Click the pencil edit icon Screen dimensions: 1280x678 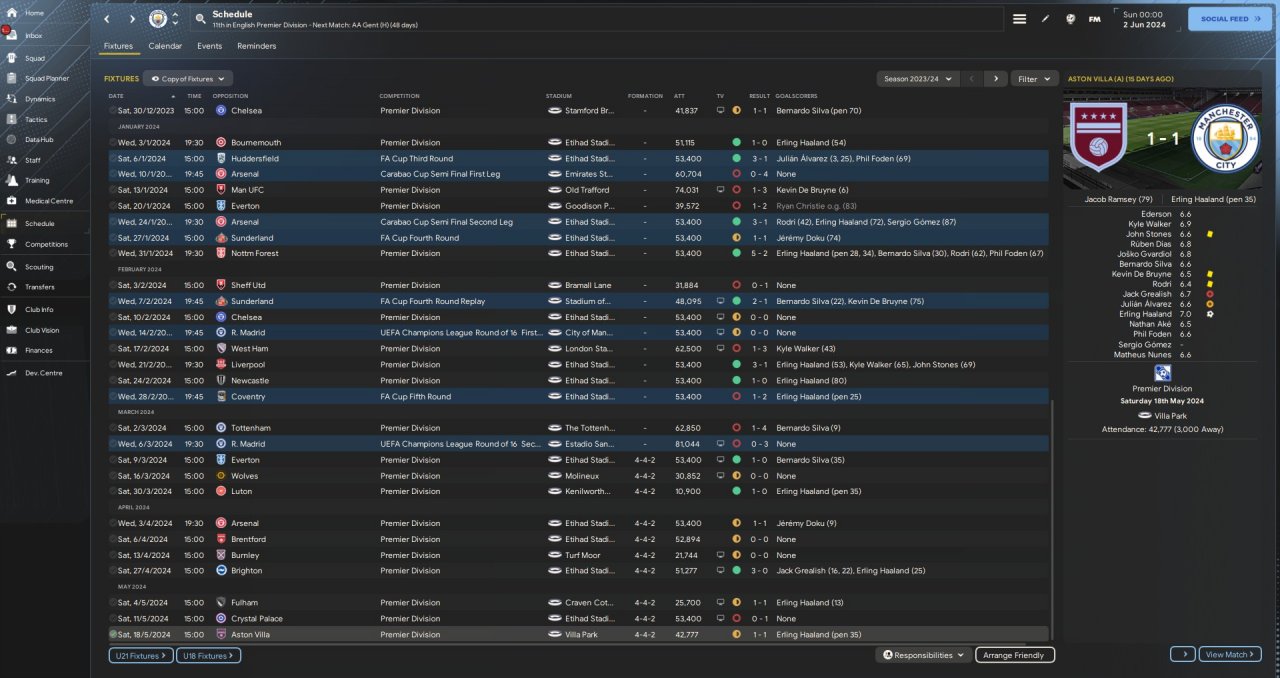pos(1046,19)
